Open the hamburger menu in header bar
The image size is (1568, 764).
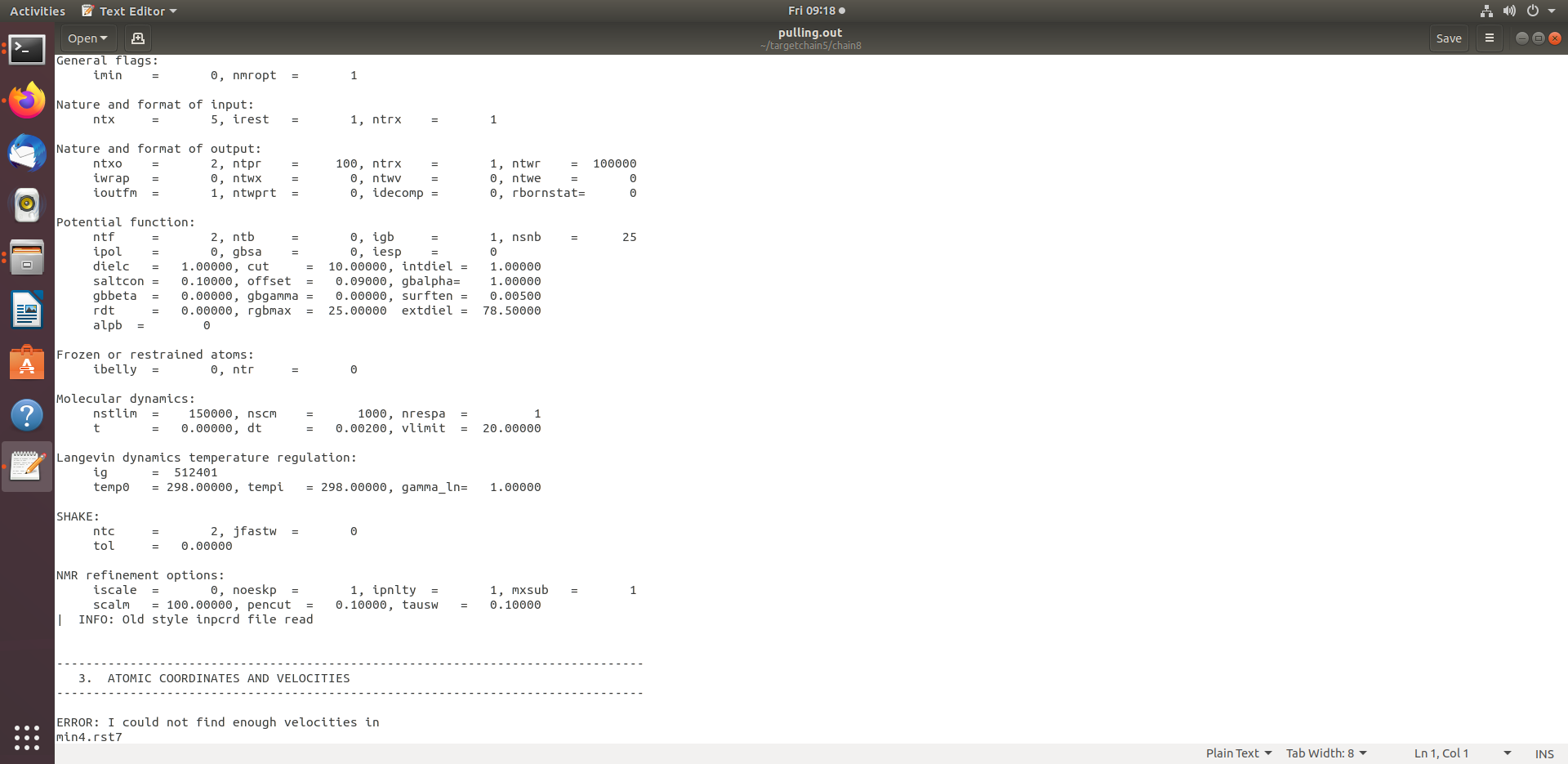pyautogui.click(x=1489, y=38)
